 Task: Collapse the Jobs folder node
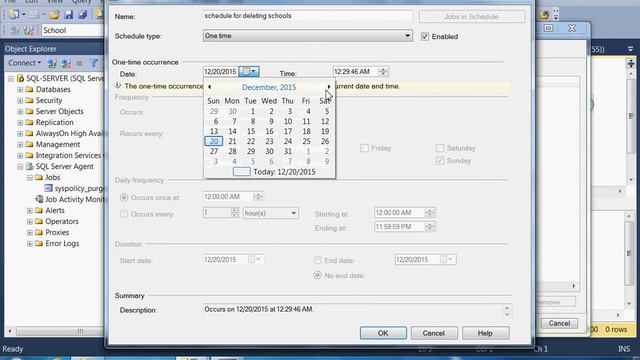pyautogui.click(x=30, y=178)
